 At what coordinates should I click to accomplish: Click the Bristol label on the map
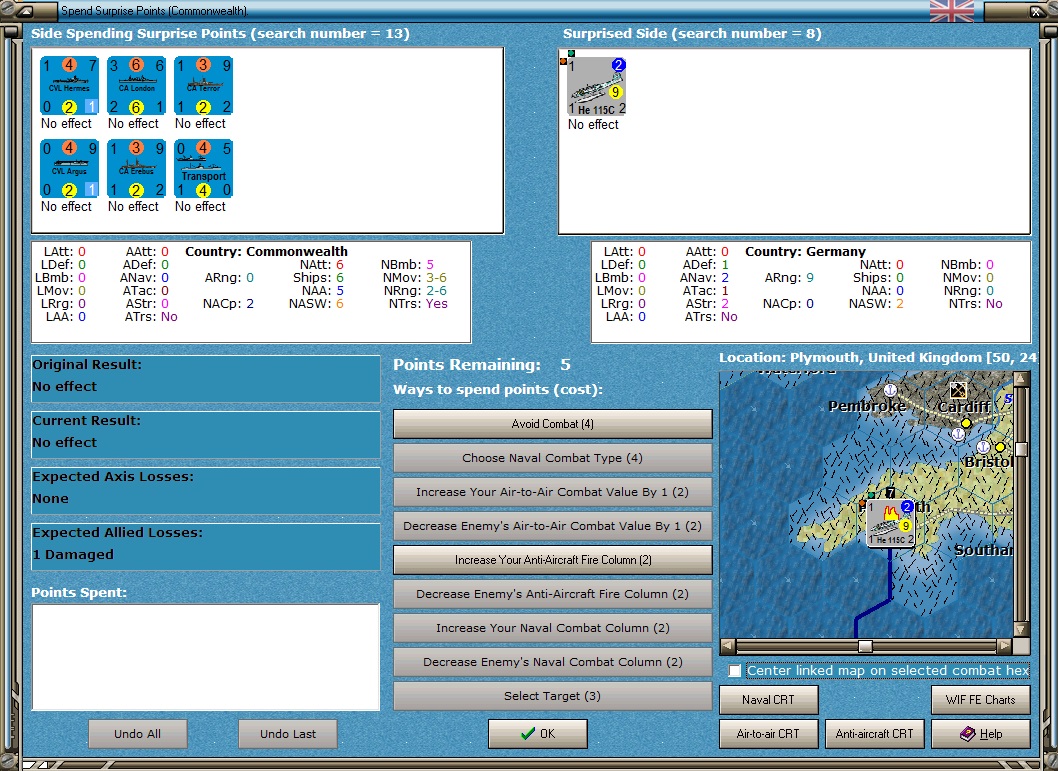(989, 462)
